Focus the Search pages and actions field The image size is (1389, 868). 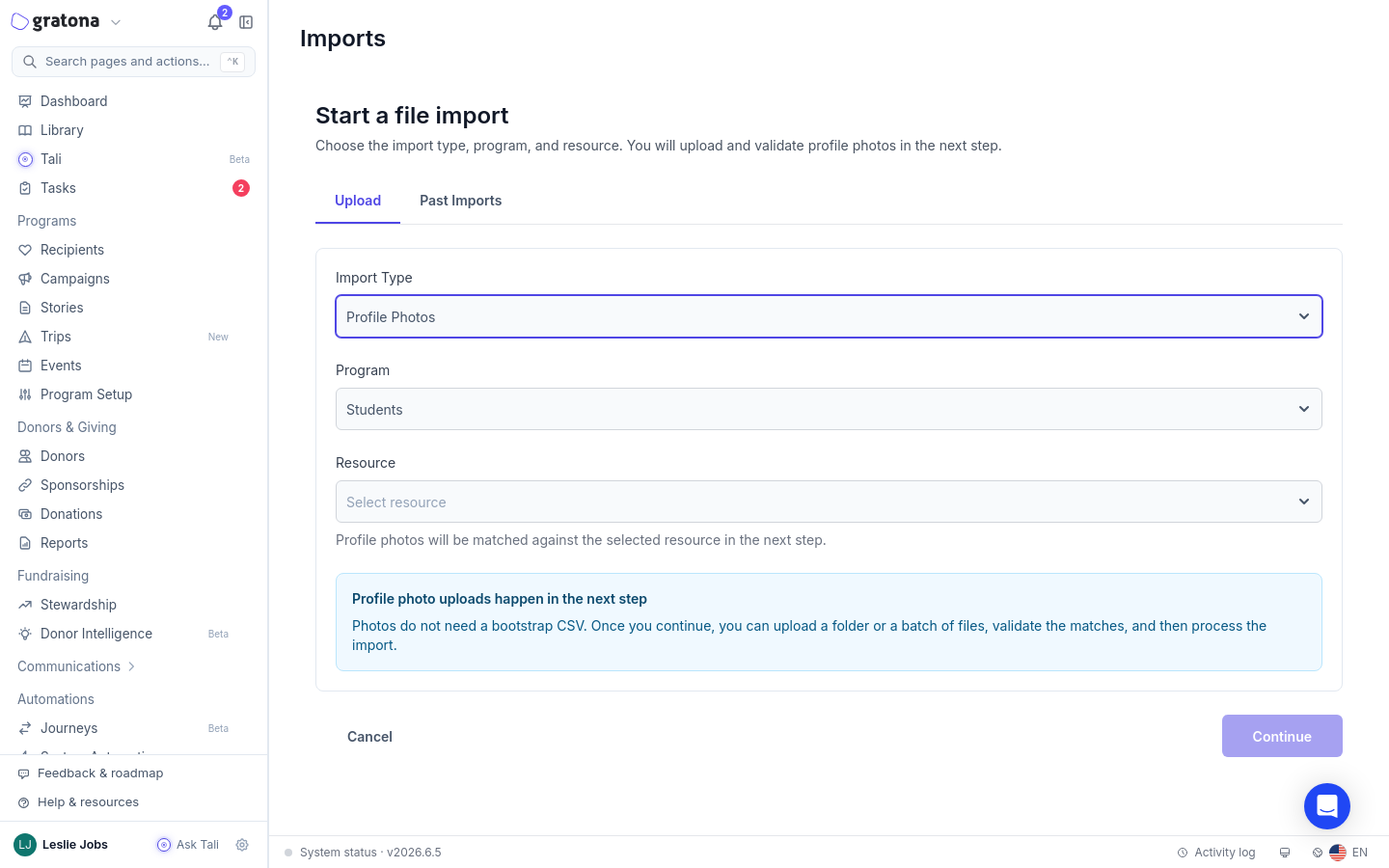click(133, 62)
